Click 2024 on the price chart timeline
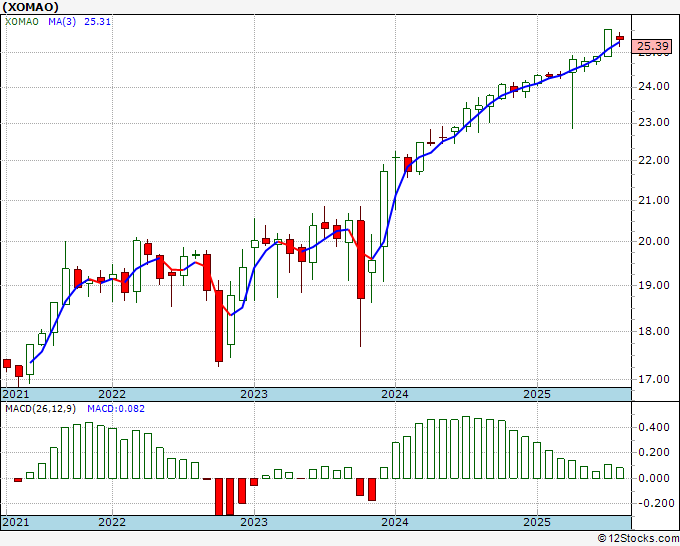The width and height of the screenshot is (680, 546). [x=395, y=394]
